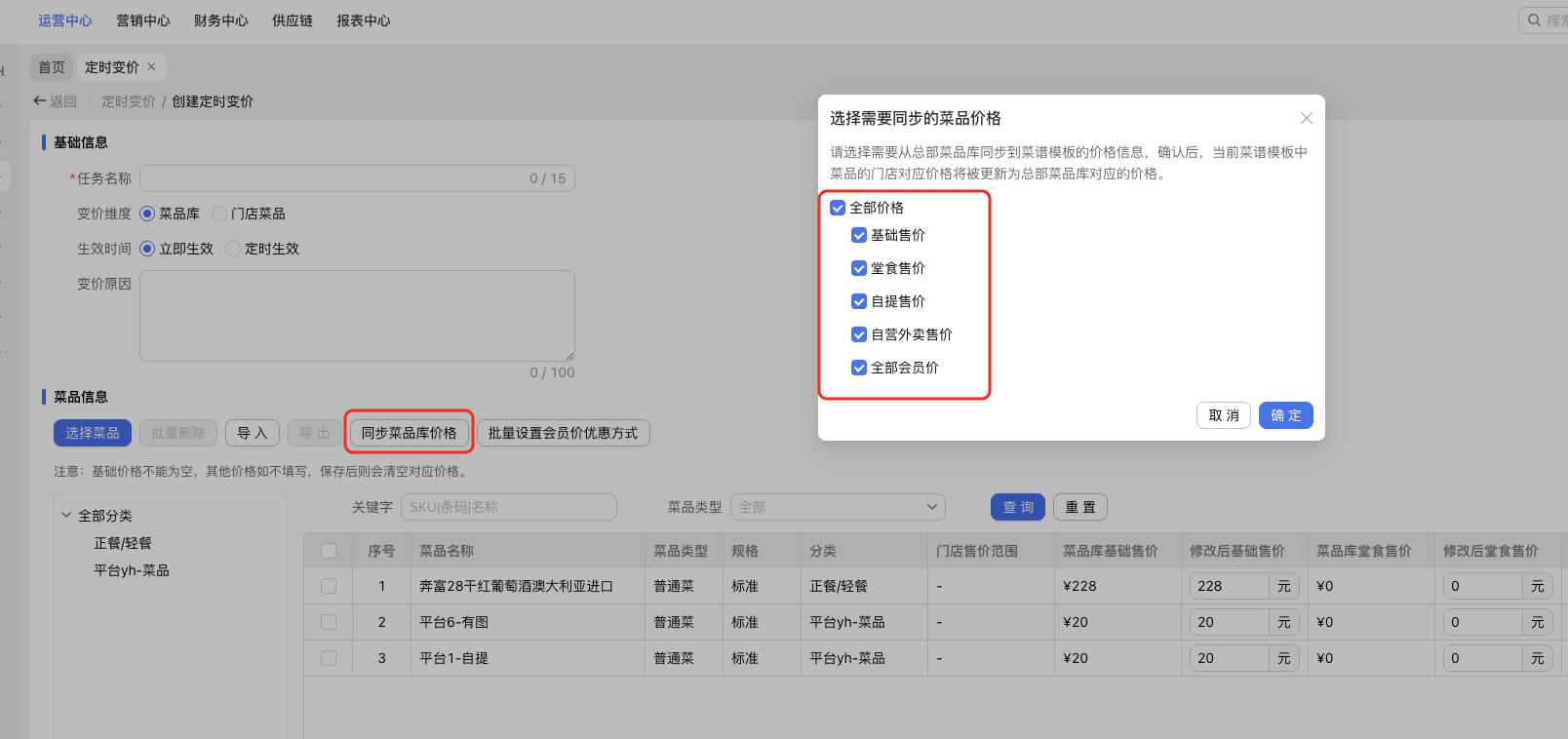Open the 菜品类型 dropdown
Screen dimensions: 1568x739
tap(838, 507)
